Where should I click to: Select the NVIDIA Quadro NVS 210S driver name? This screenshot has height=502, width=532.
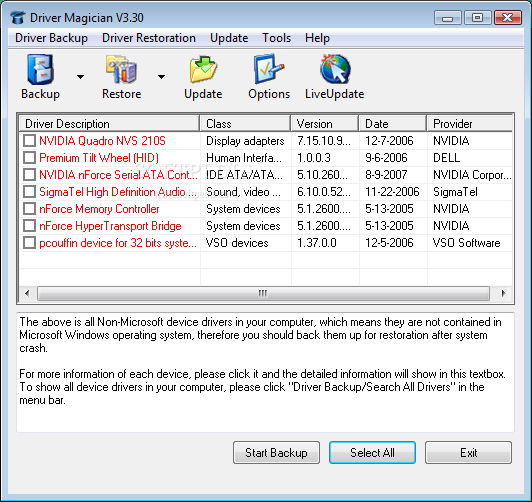click(102, 140)
